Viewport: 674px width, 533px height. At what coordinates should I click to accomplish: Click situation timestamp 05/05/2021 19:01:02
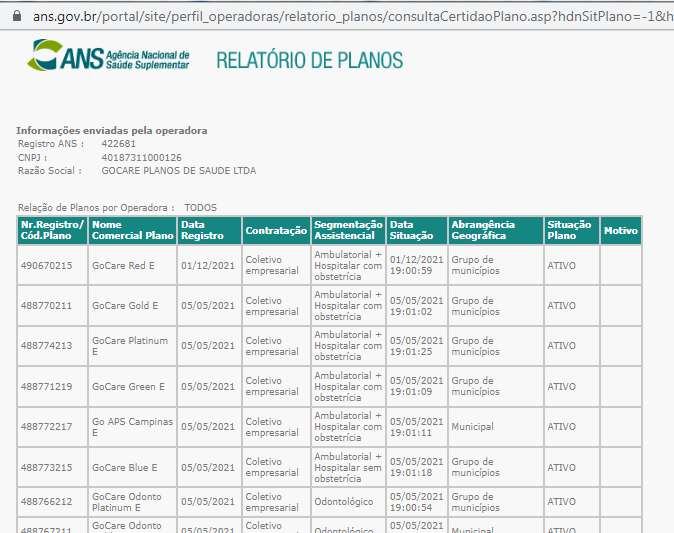pos(416,306)
